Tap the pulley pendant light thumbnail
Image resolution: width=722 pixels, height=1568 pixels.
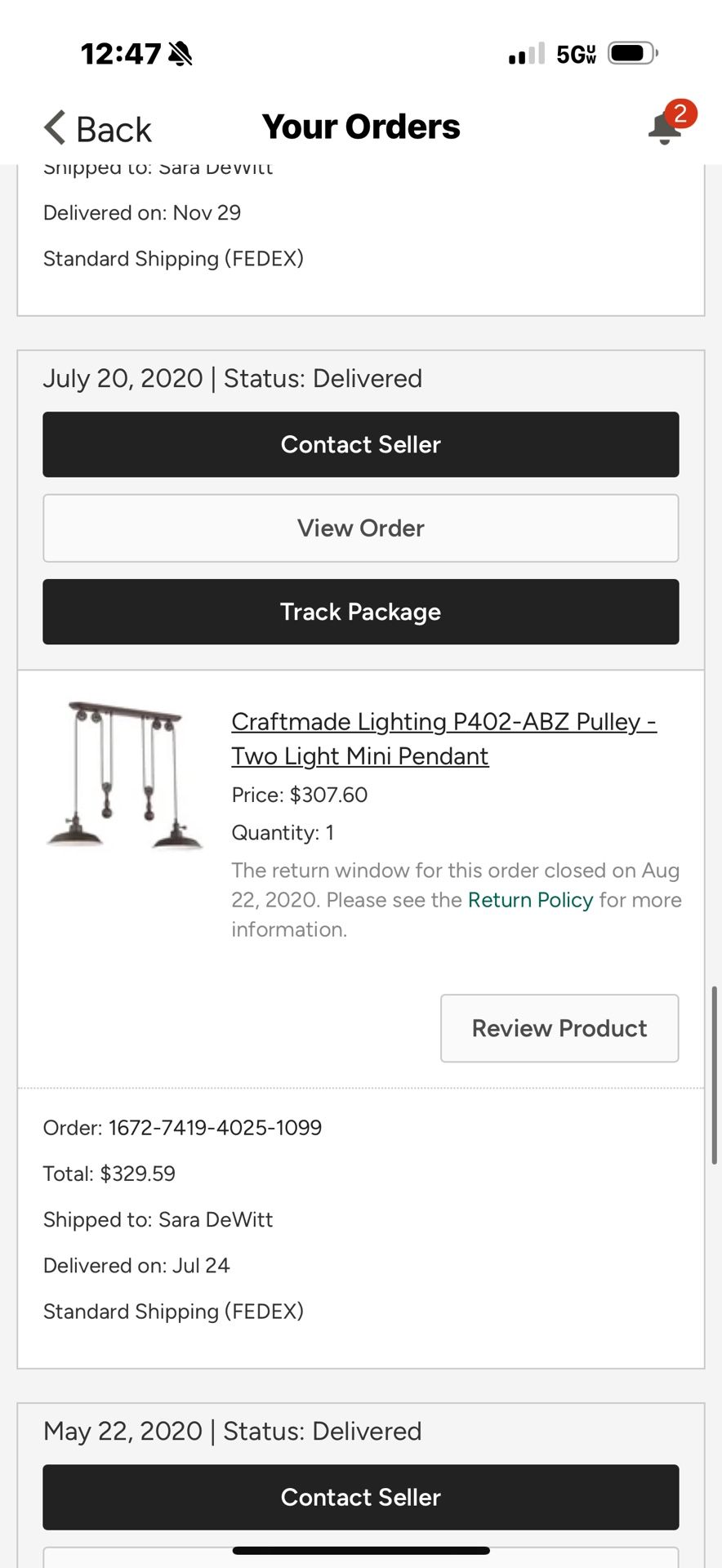125,776
